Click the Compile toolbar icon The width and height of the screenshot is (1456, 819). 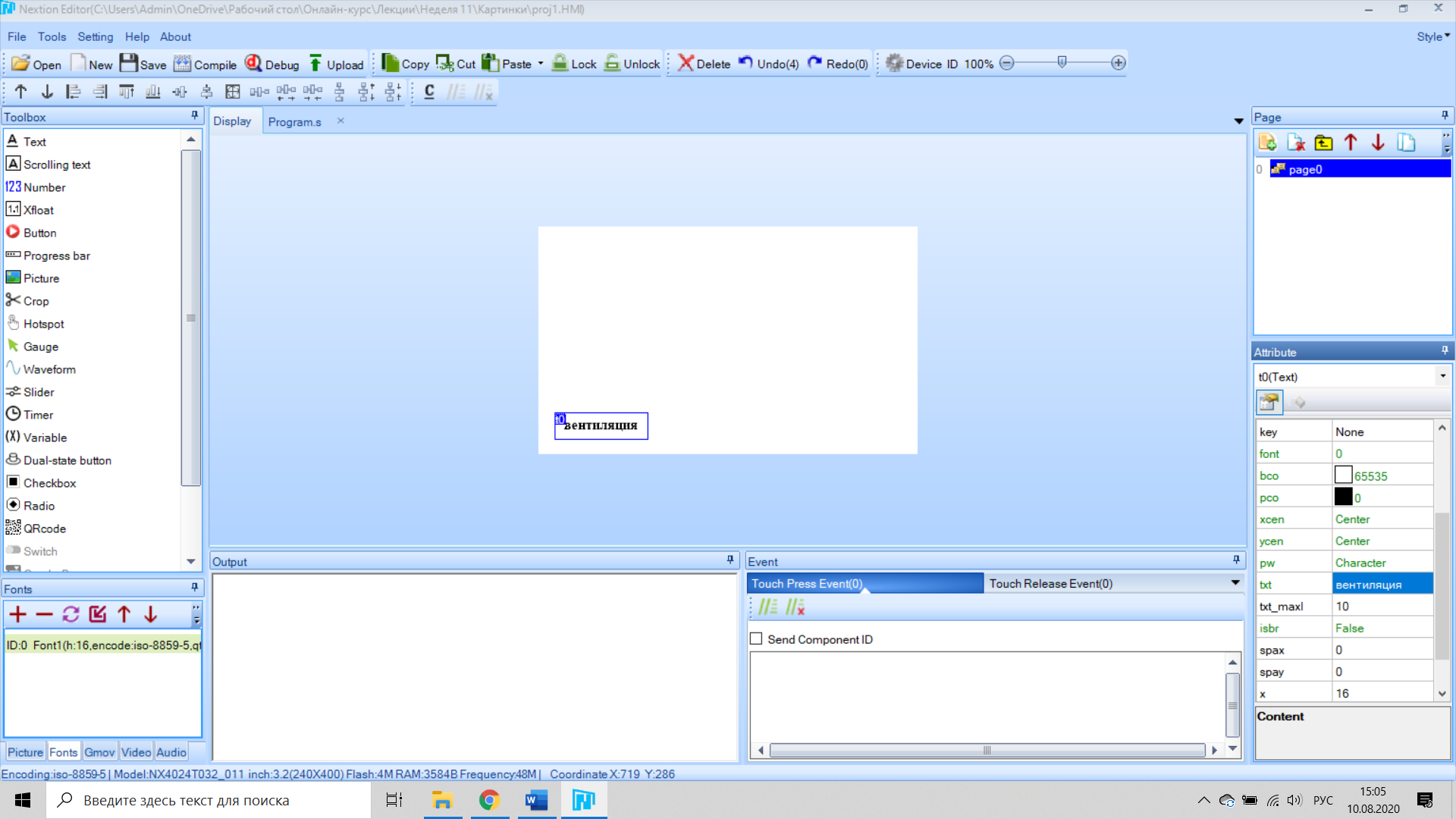pyautogui.click(x=183, y=64)
